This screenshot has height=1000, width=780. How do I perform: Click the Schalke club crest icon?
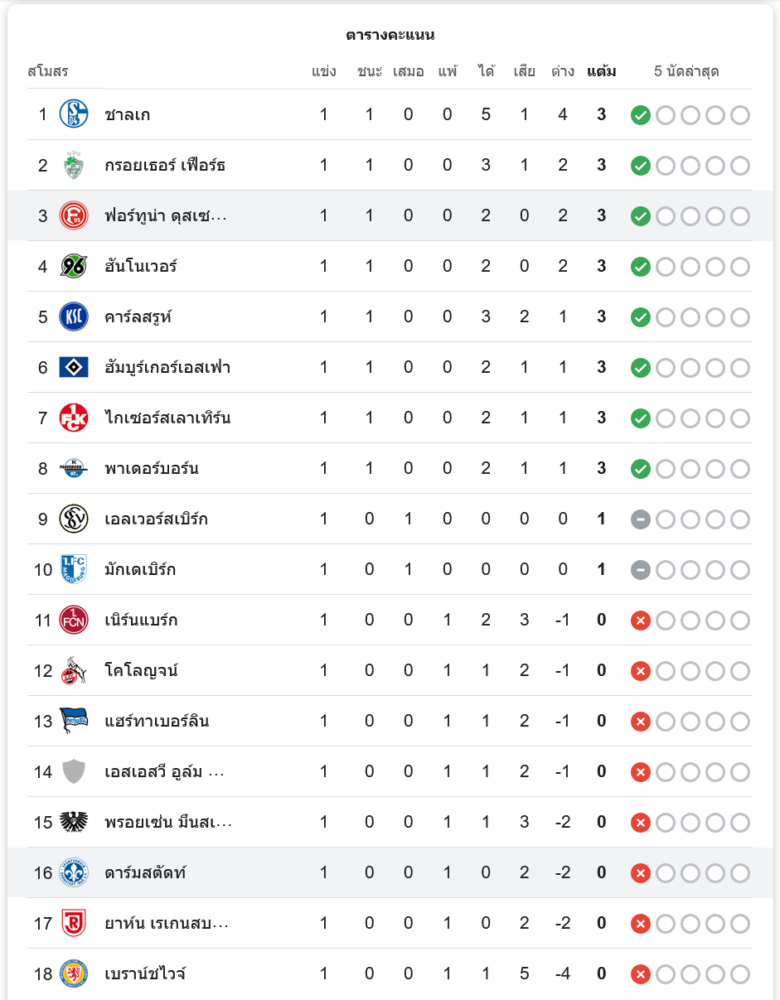[x=74, y=114]
